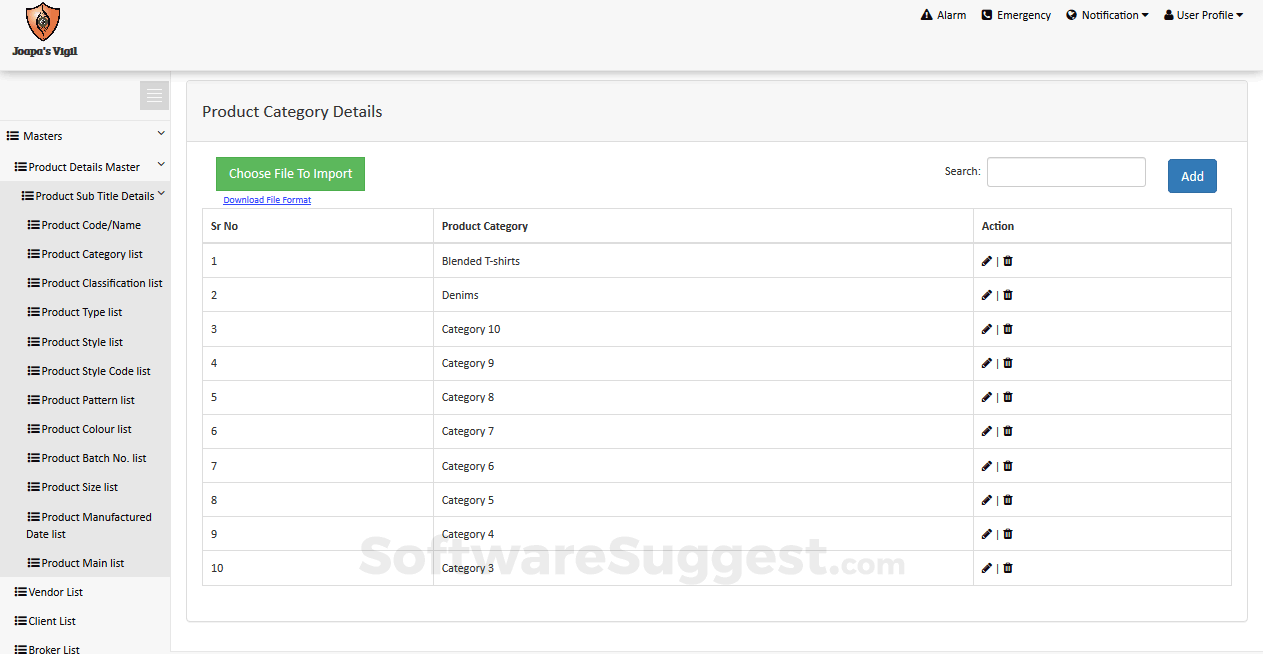Viewport: 1263px width, 654px height.
Task: Click the edit pencil icon for Category 10
Action: coord(987,329)
